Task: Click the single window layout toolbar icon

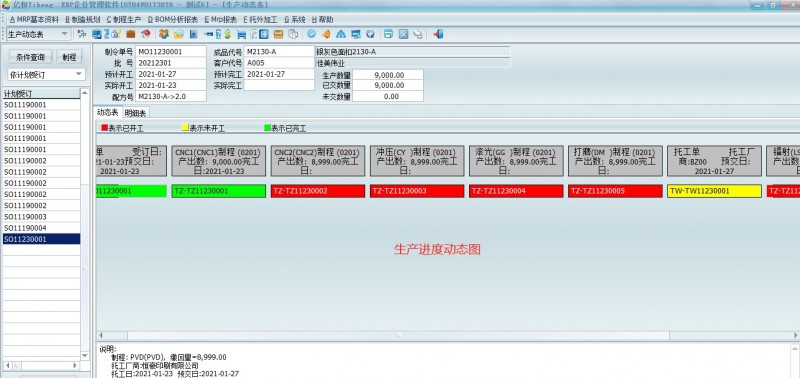Action: 387,34
